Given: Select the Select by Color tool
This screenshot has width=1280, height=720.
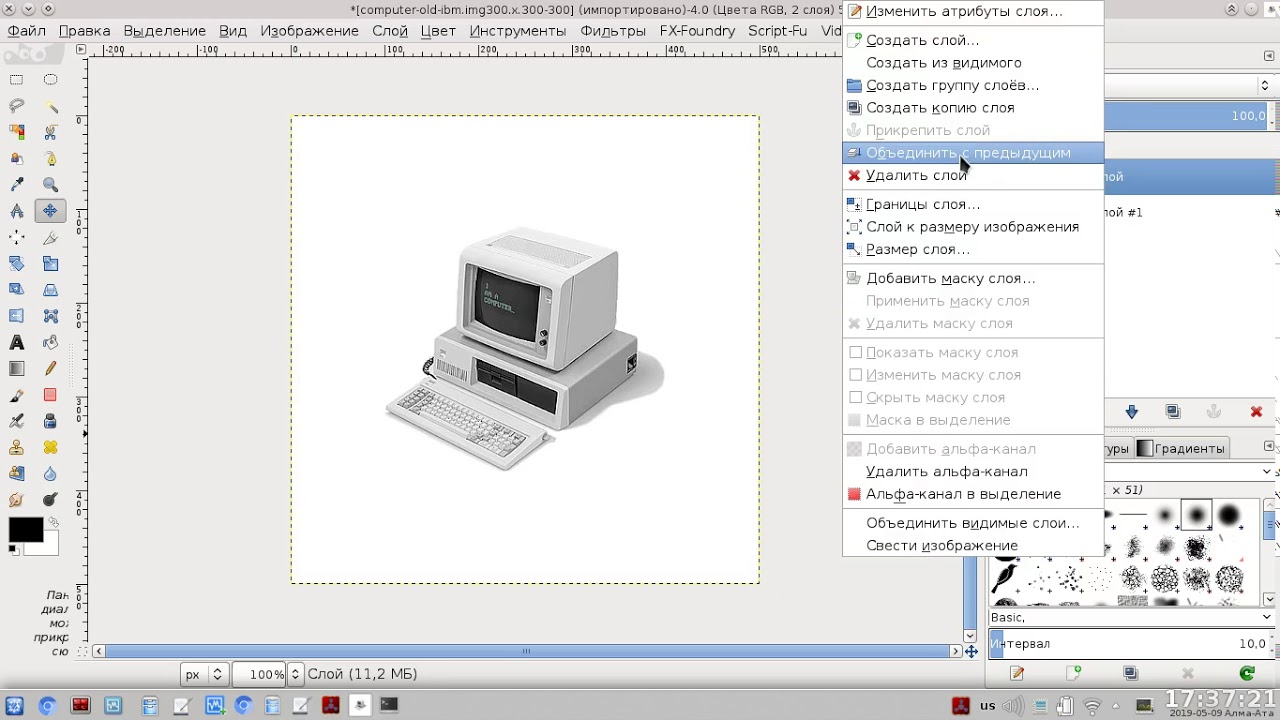Looking at the screenshot, I should [x=17, y=132].
